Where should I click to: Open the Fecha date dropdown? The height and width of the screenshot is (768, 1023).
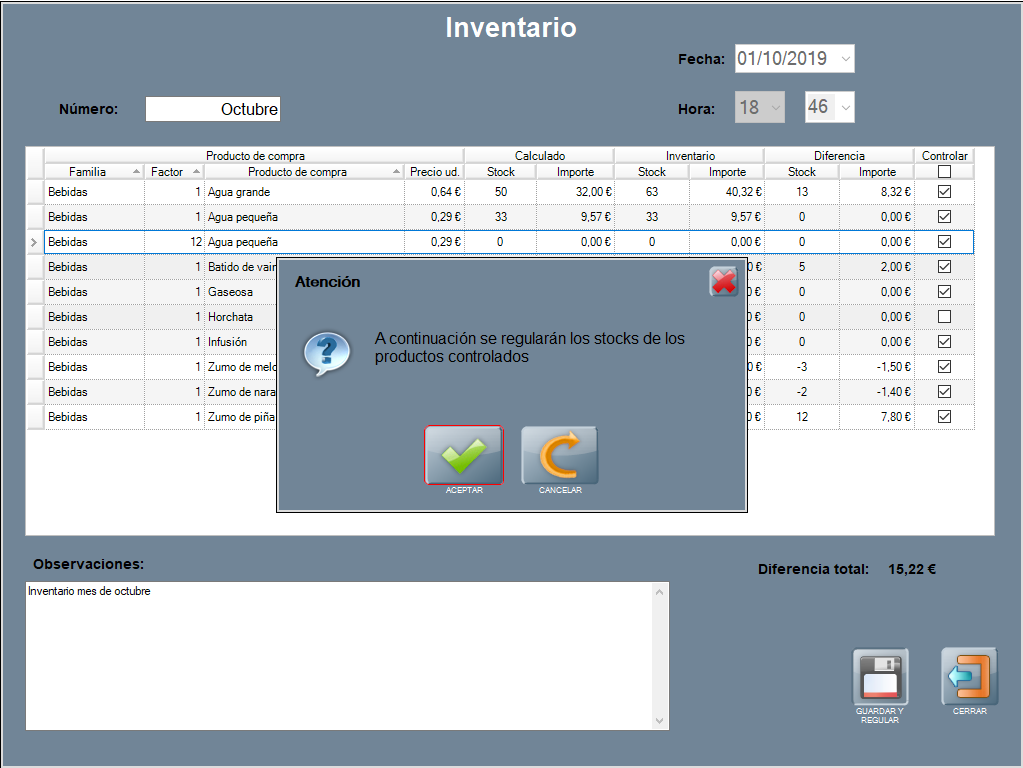(846, 59)
